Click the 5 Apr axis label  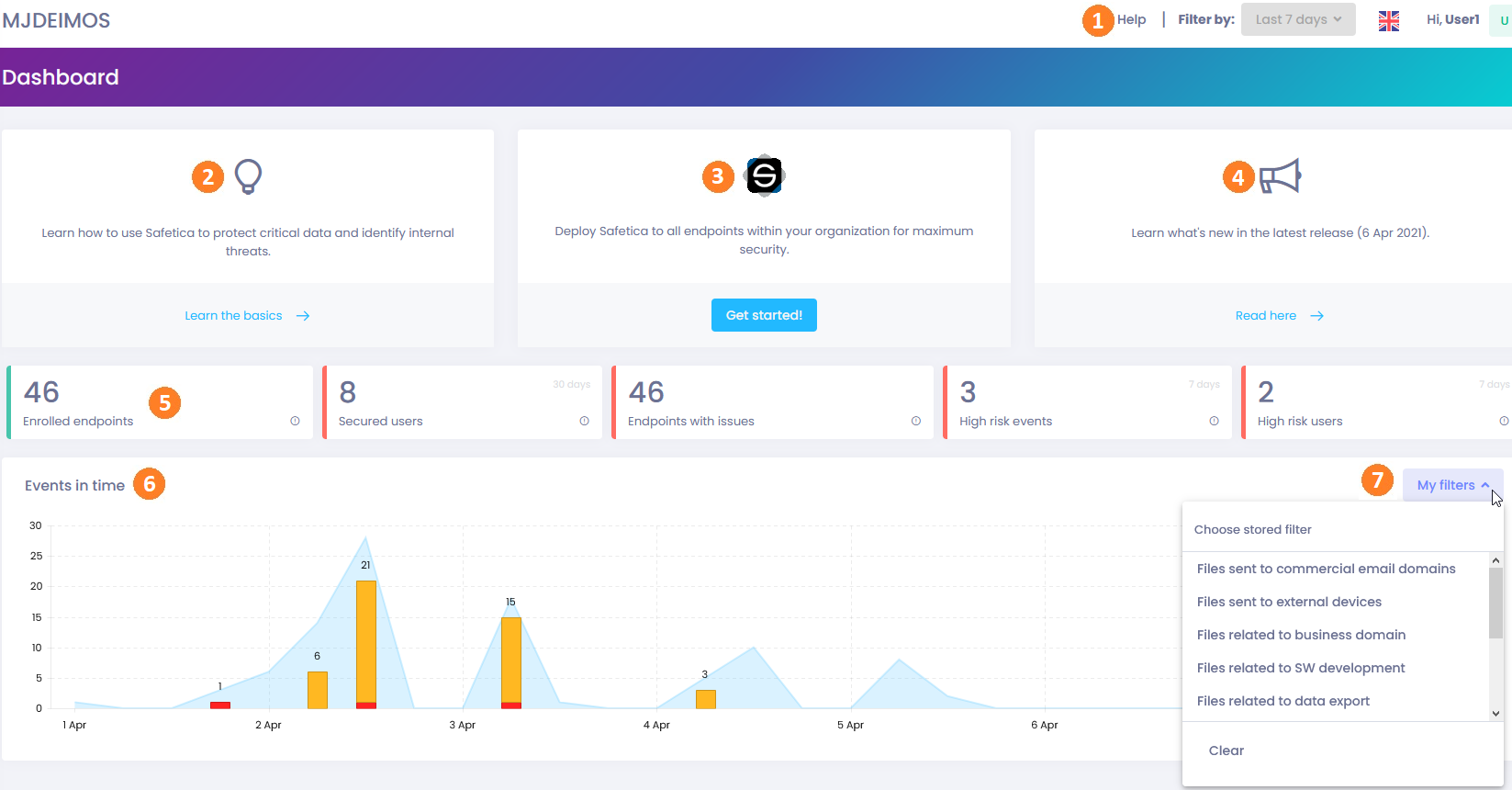pos(850,725)
